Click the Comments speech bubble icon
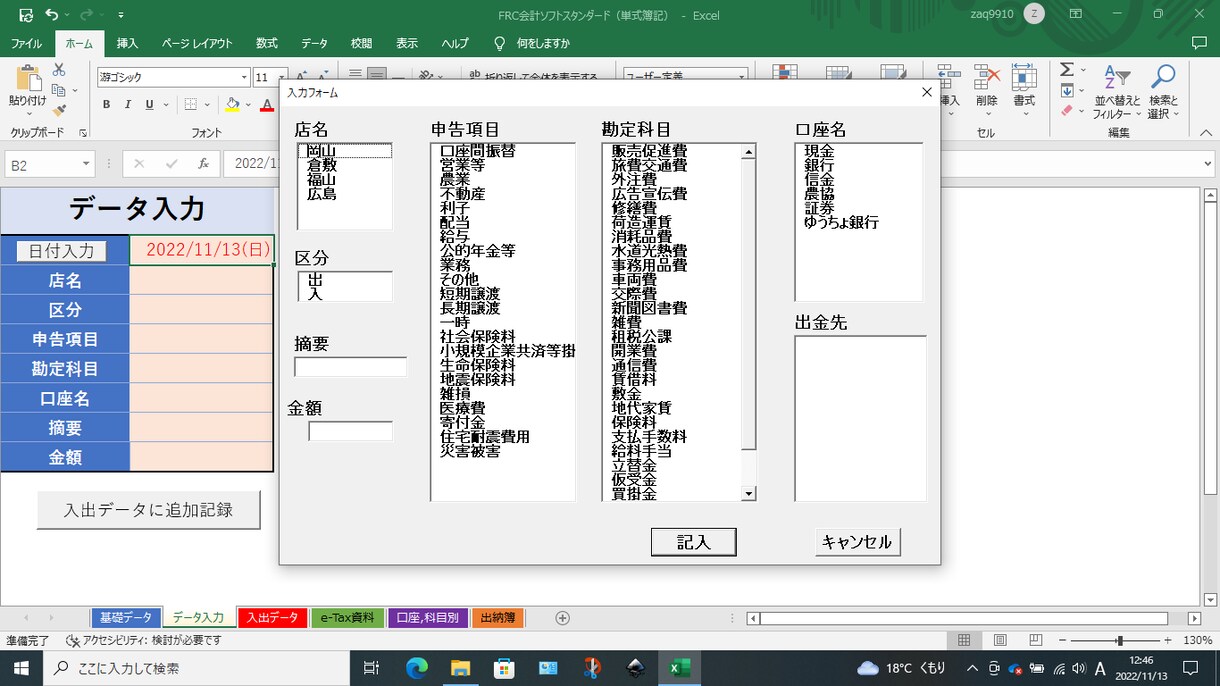This screenshot has height=686, width=1220. point(1200,43)
